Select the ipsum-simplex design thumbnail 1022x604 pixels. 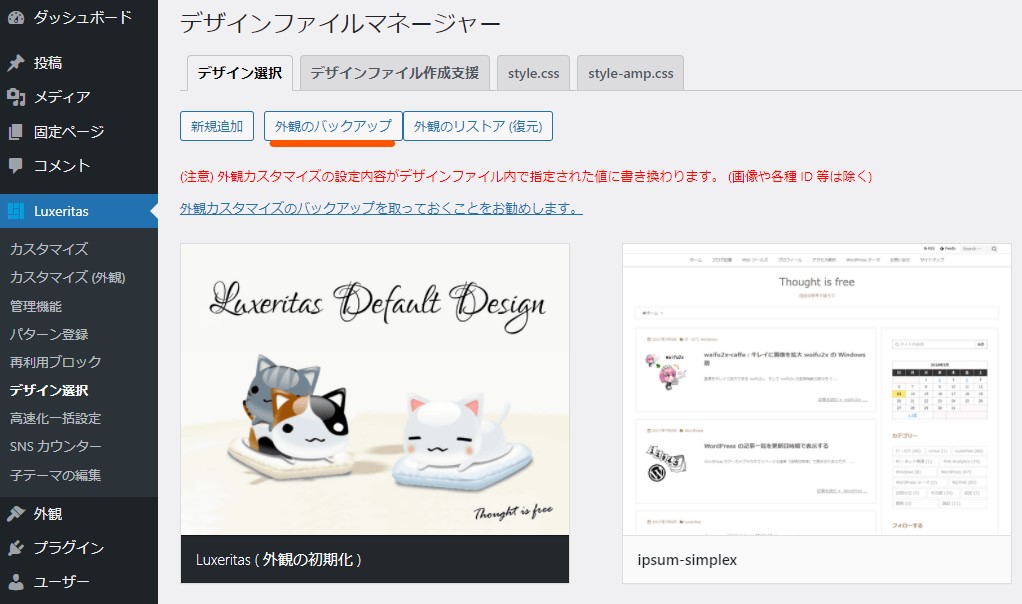pos(817,390)
